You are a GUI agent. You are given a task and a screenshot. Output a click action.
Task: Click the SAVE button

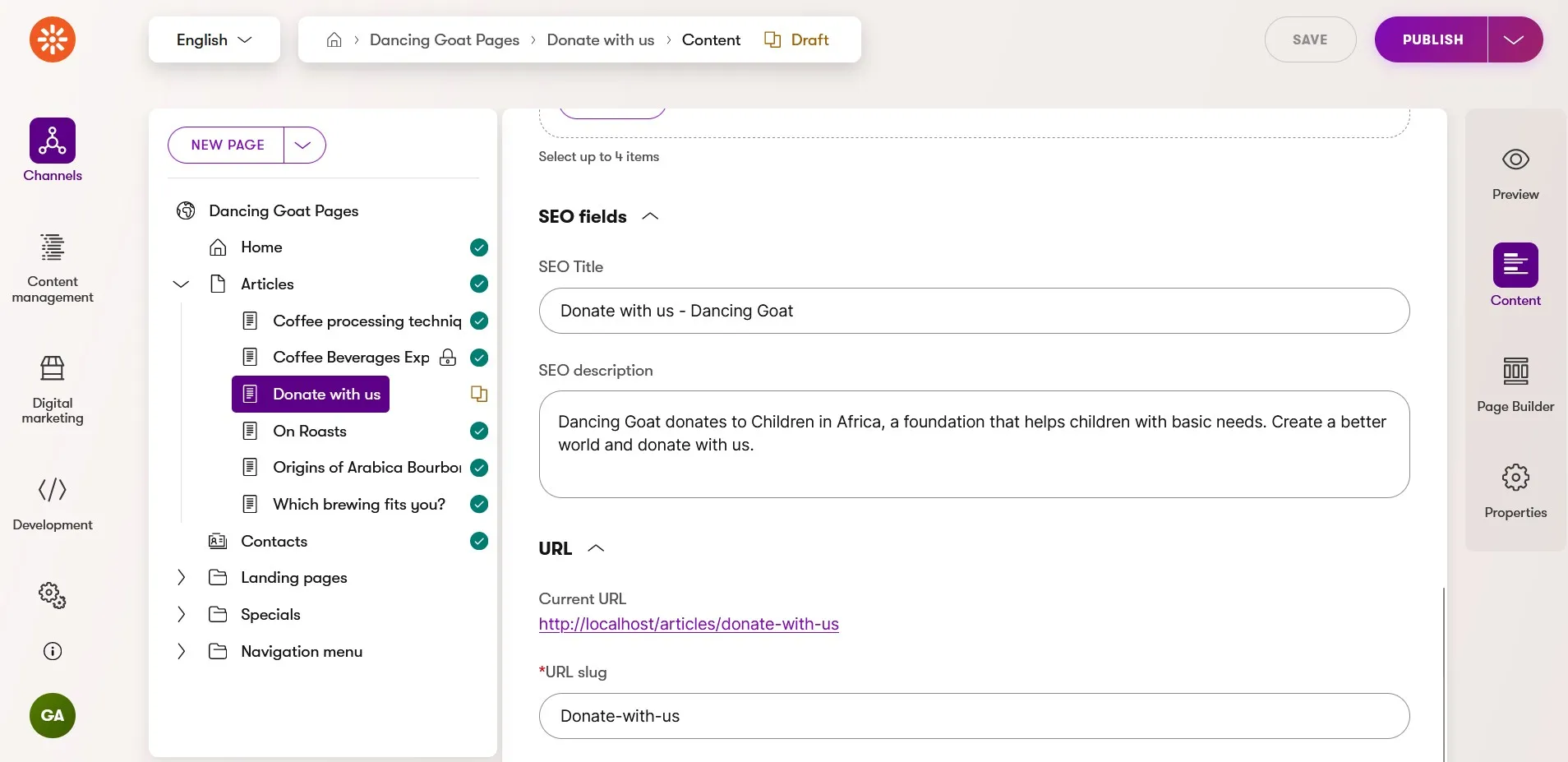point(1310,39)
